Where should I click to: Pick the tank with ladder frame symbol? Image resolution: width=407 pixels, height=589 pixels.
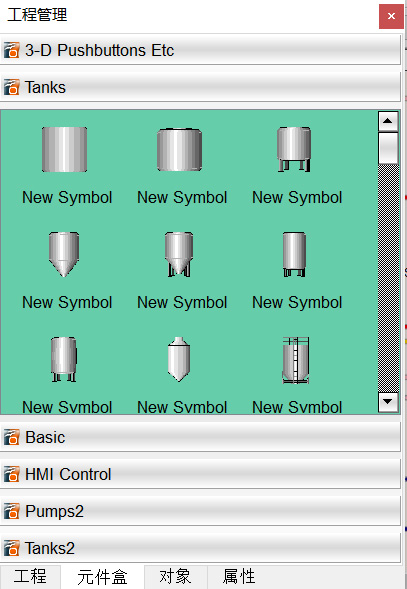296,360
